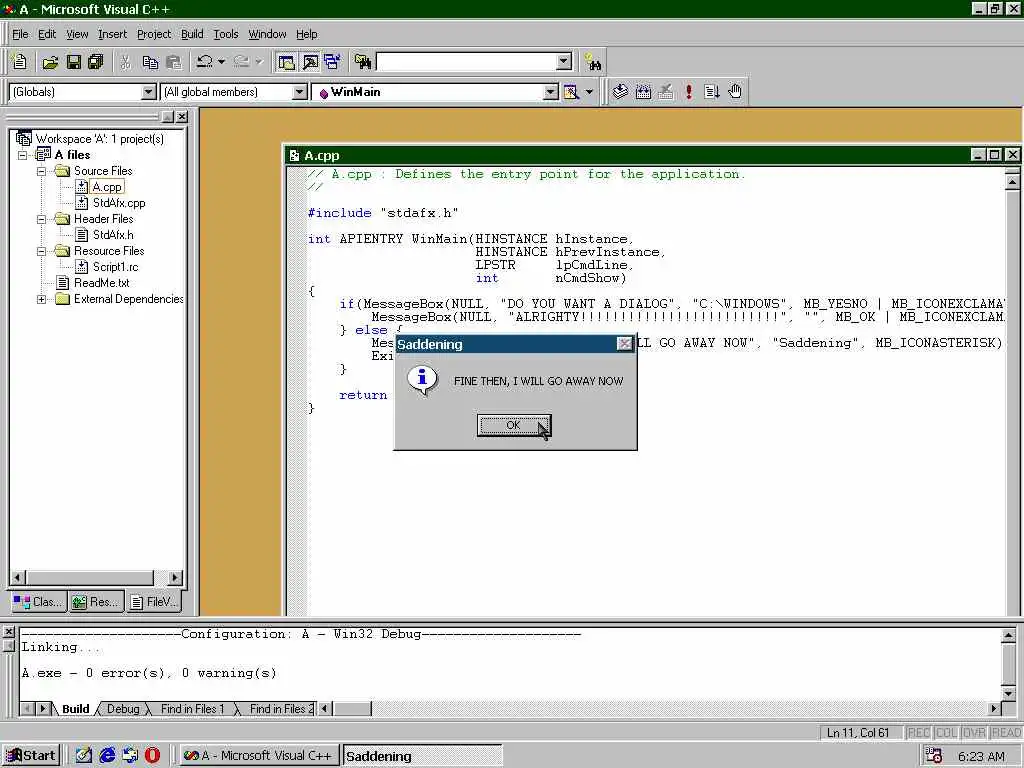Screen dimensions: 1024x768
Task: Switch to the Find in Files 1 tab
Action: click(192, 709)
